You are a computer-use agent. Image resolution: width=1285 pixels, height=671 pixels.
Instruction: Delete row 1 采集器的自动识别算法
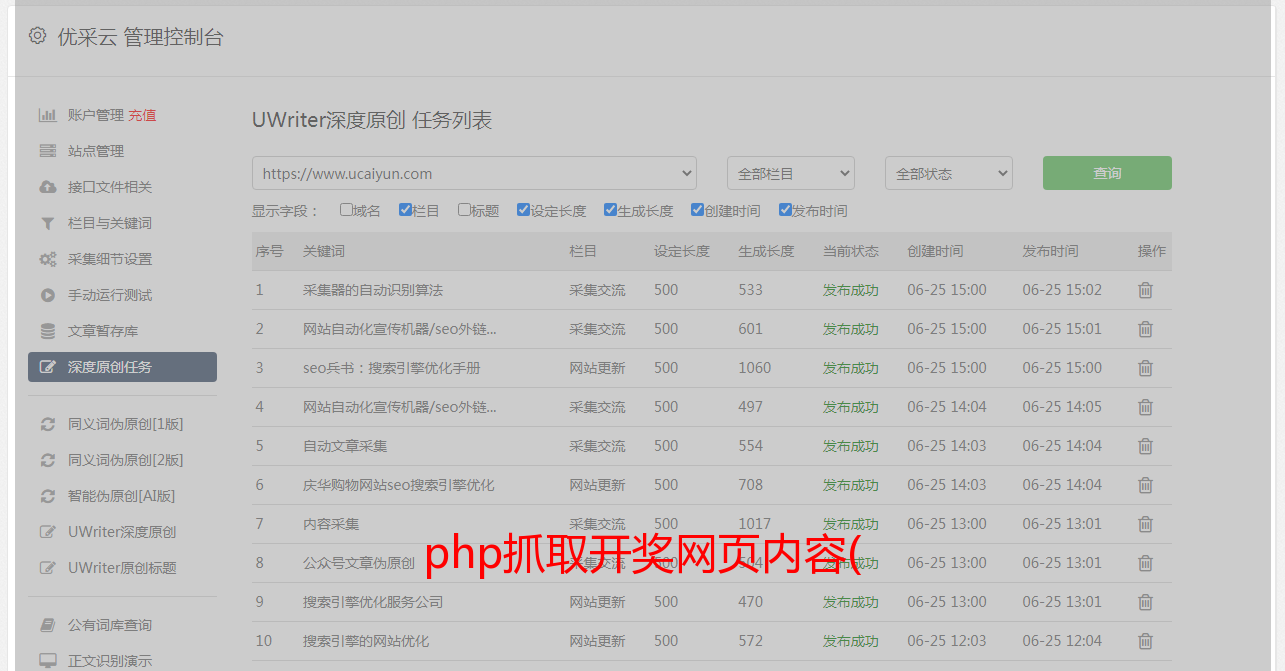coord(1146,290)
